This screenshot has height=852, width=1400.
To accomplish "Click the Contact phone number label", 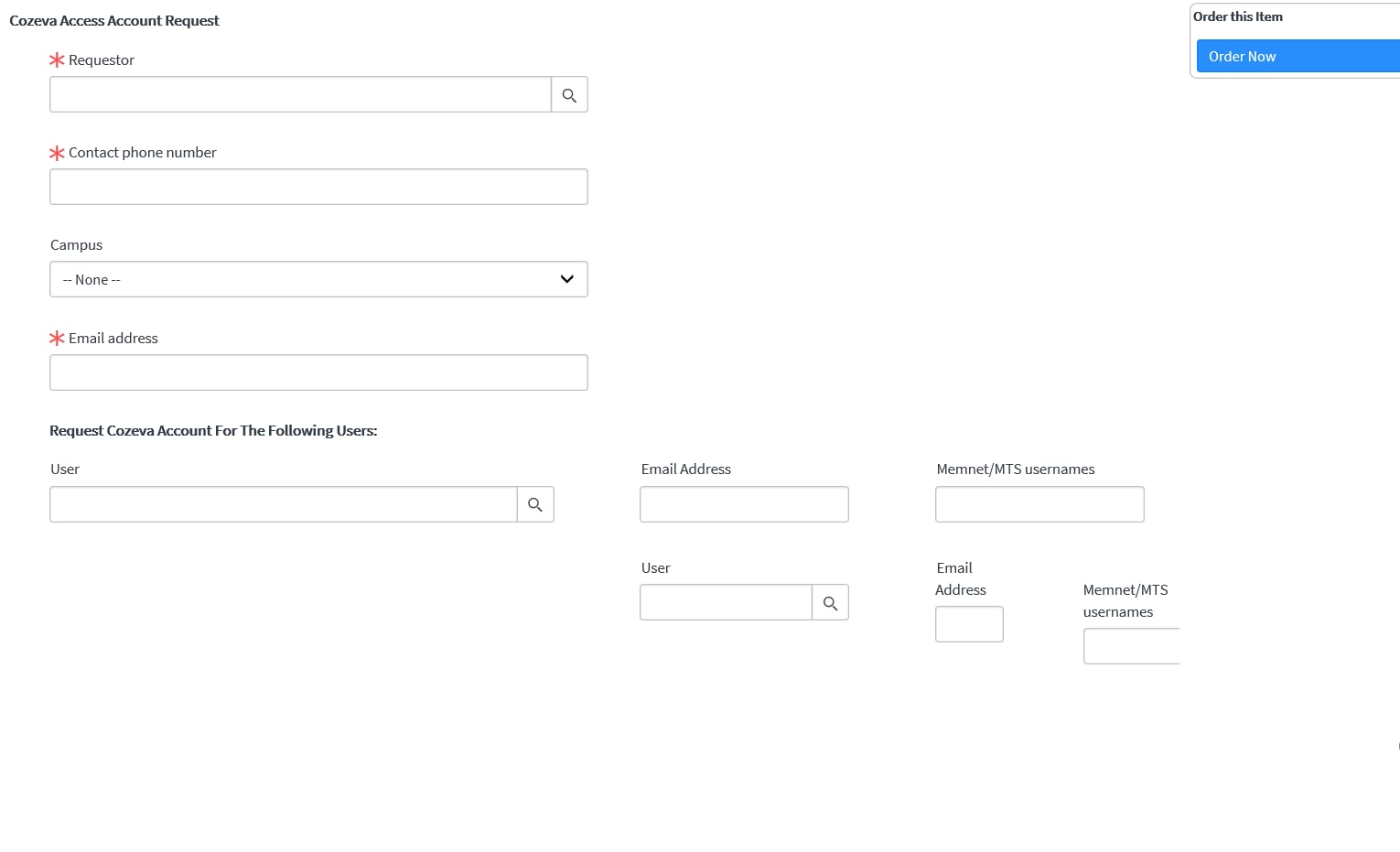I will pyautogui.click(x=143, y=153).
